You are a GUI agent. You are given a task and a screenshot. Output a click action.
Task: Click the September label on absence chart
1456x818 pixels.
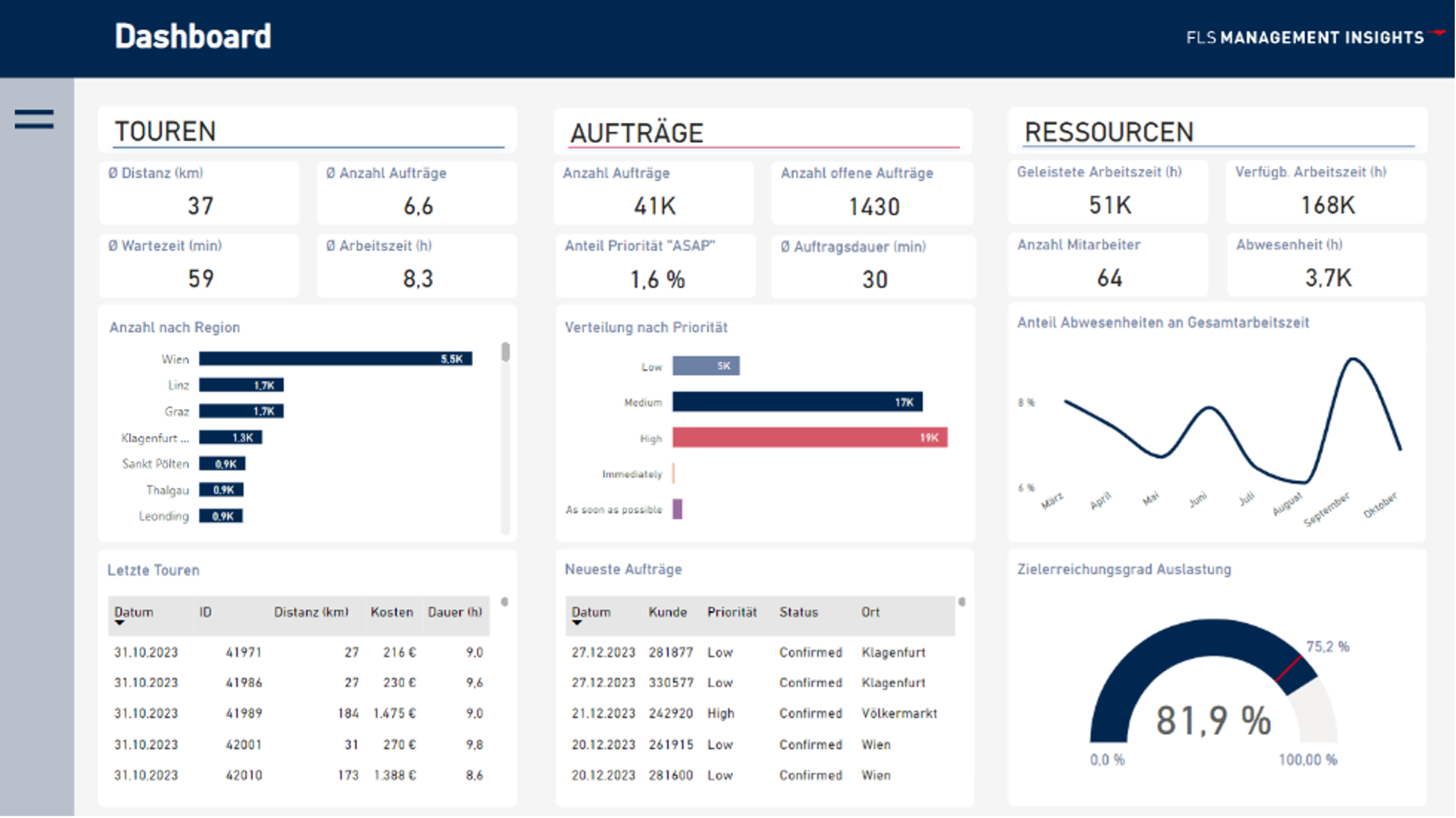click(1327, 508)
